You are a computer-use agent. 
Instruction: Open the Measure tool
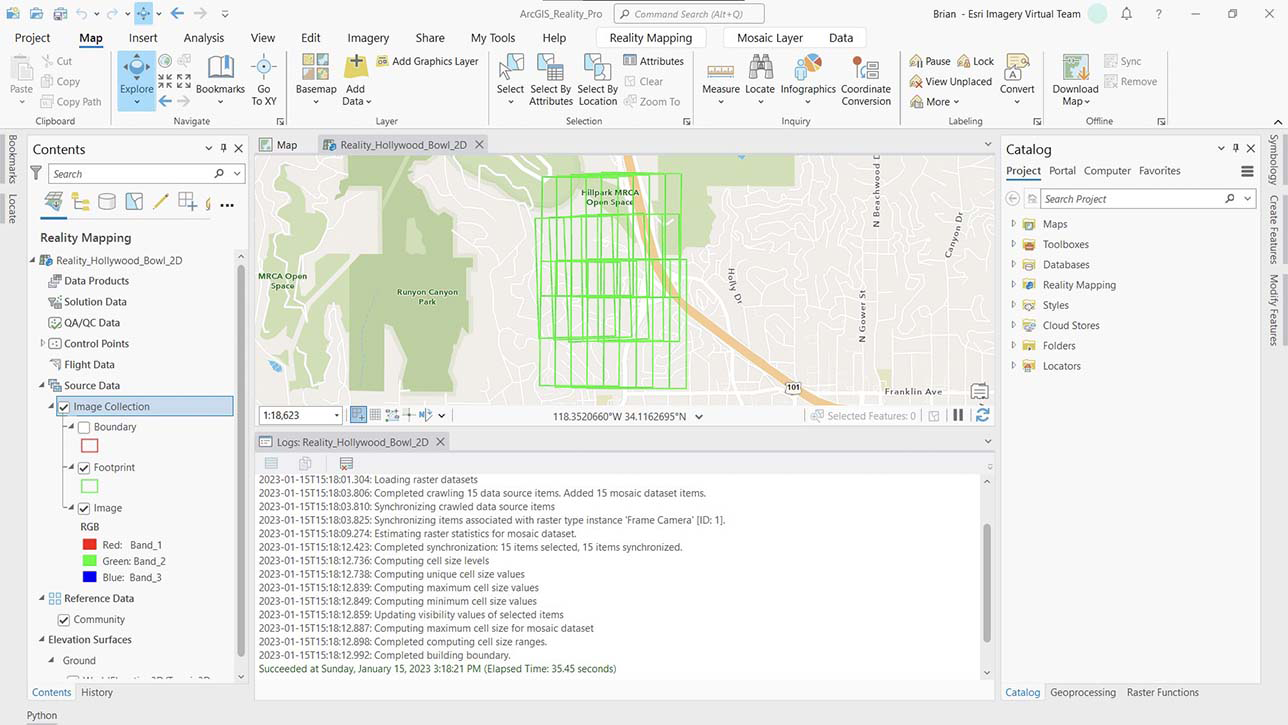point(721,80)
